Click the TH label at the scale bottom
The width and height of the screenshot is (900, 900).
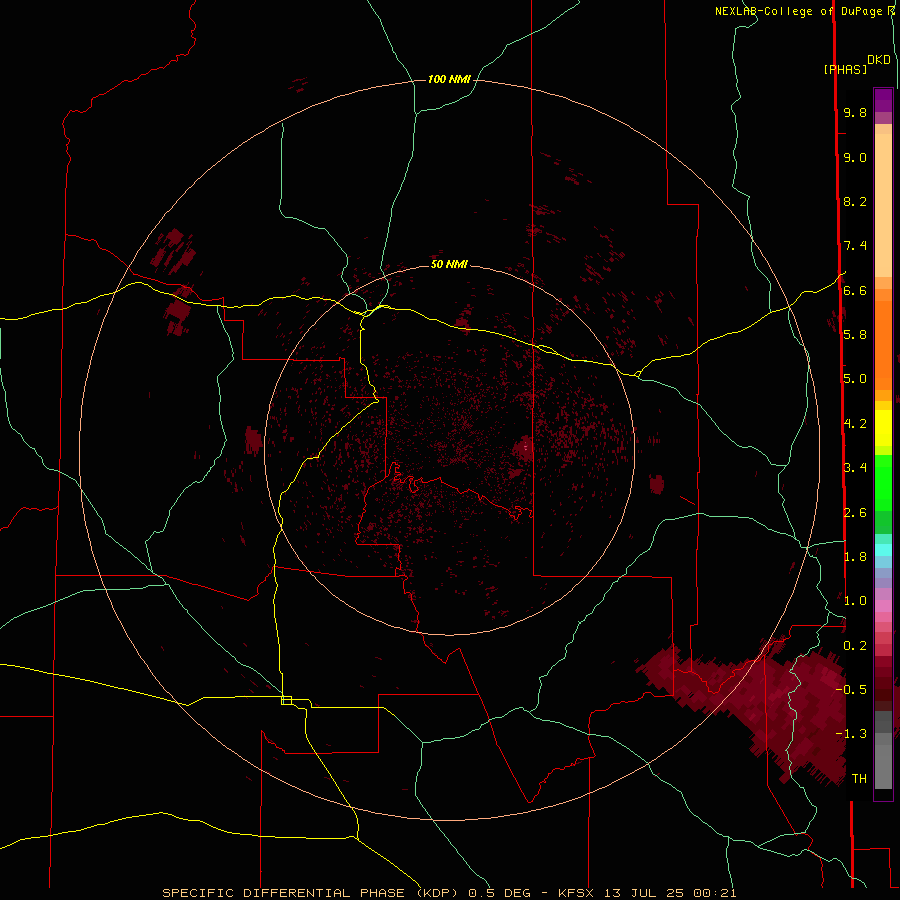tap(859, 778)
